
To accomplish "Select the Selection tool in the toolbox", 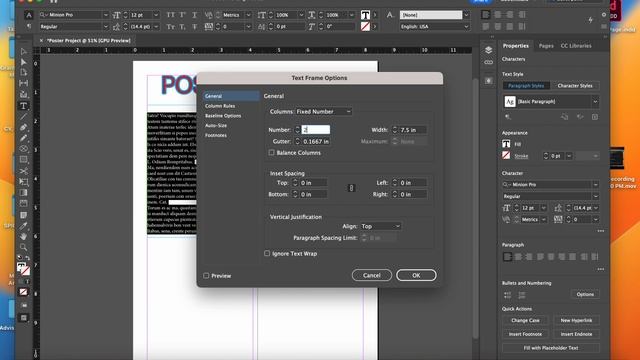I will [x=23, y=51].
